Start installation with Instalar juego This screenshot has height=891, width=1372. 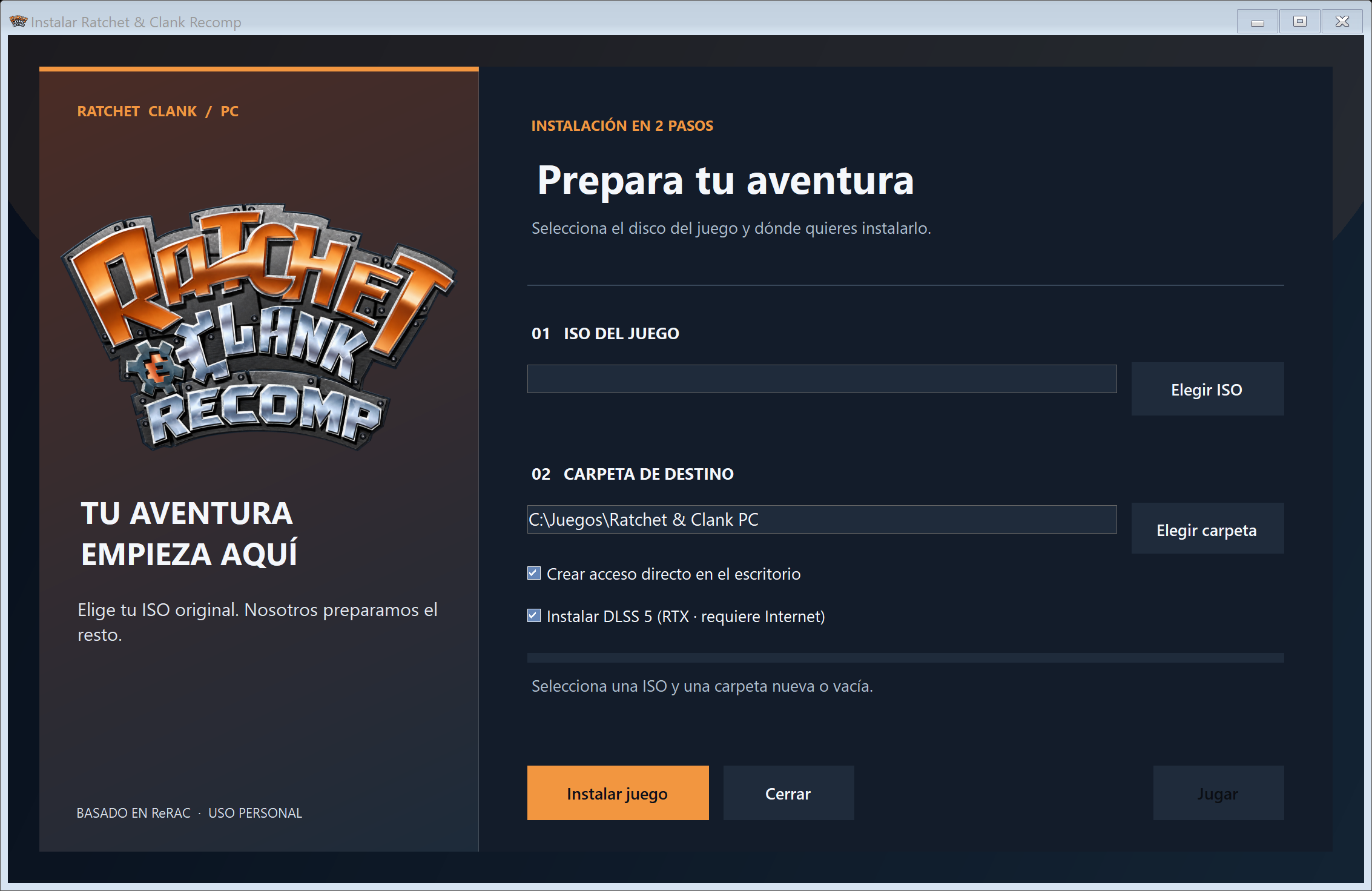[618, 793]
